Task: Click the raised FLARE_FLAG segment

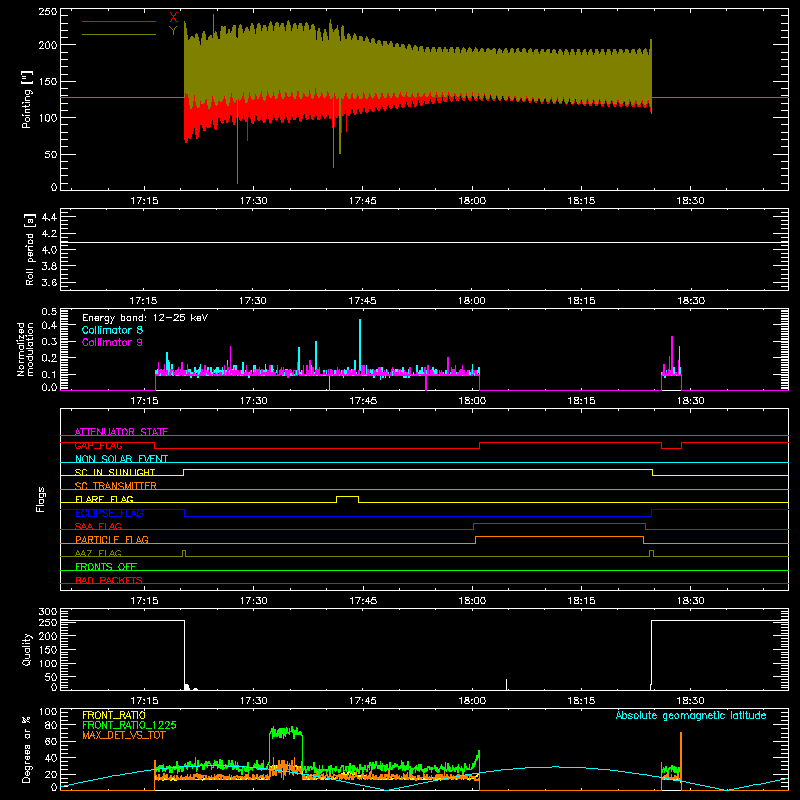Action: [347, 496]
